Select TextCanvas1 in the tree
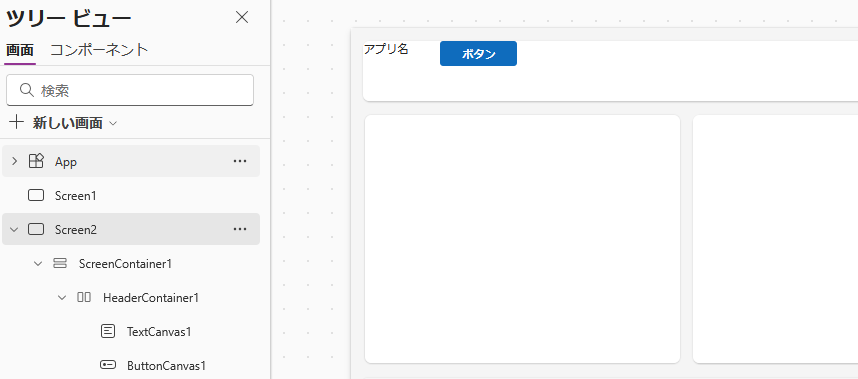 click(159, 331)
